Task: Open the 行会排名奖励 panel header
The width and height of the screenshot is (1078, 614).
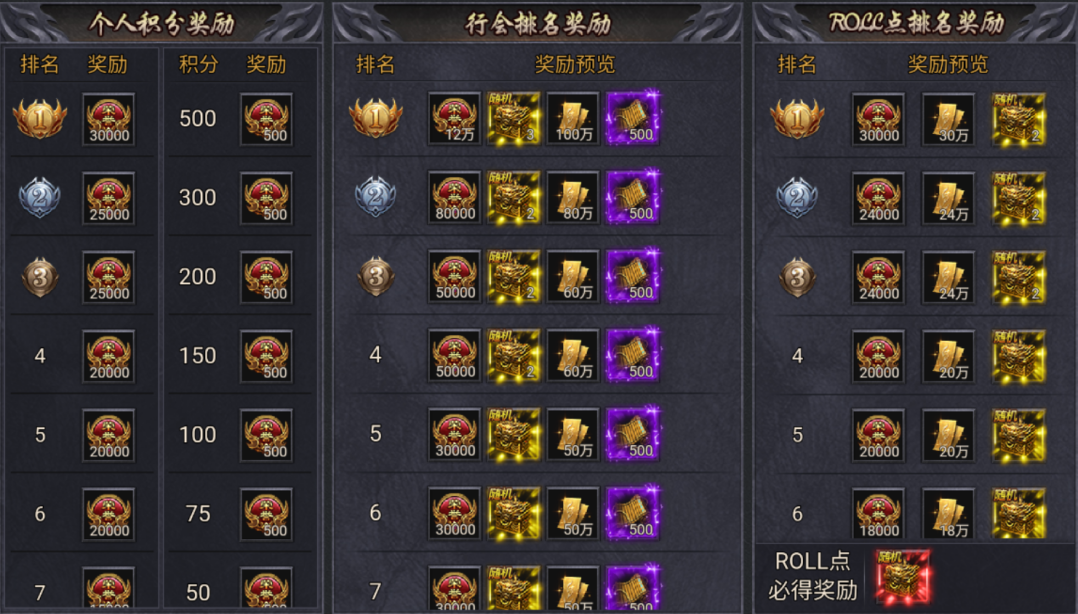Action: (538, 23)
